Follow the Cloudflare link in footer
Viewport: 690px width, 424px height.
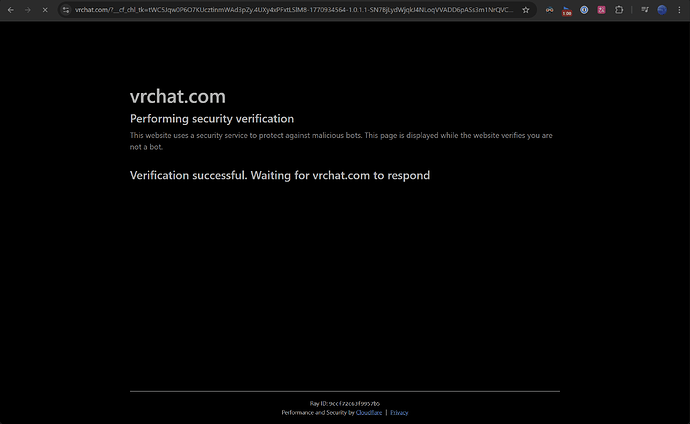(x=369, y=413)
